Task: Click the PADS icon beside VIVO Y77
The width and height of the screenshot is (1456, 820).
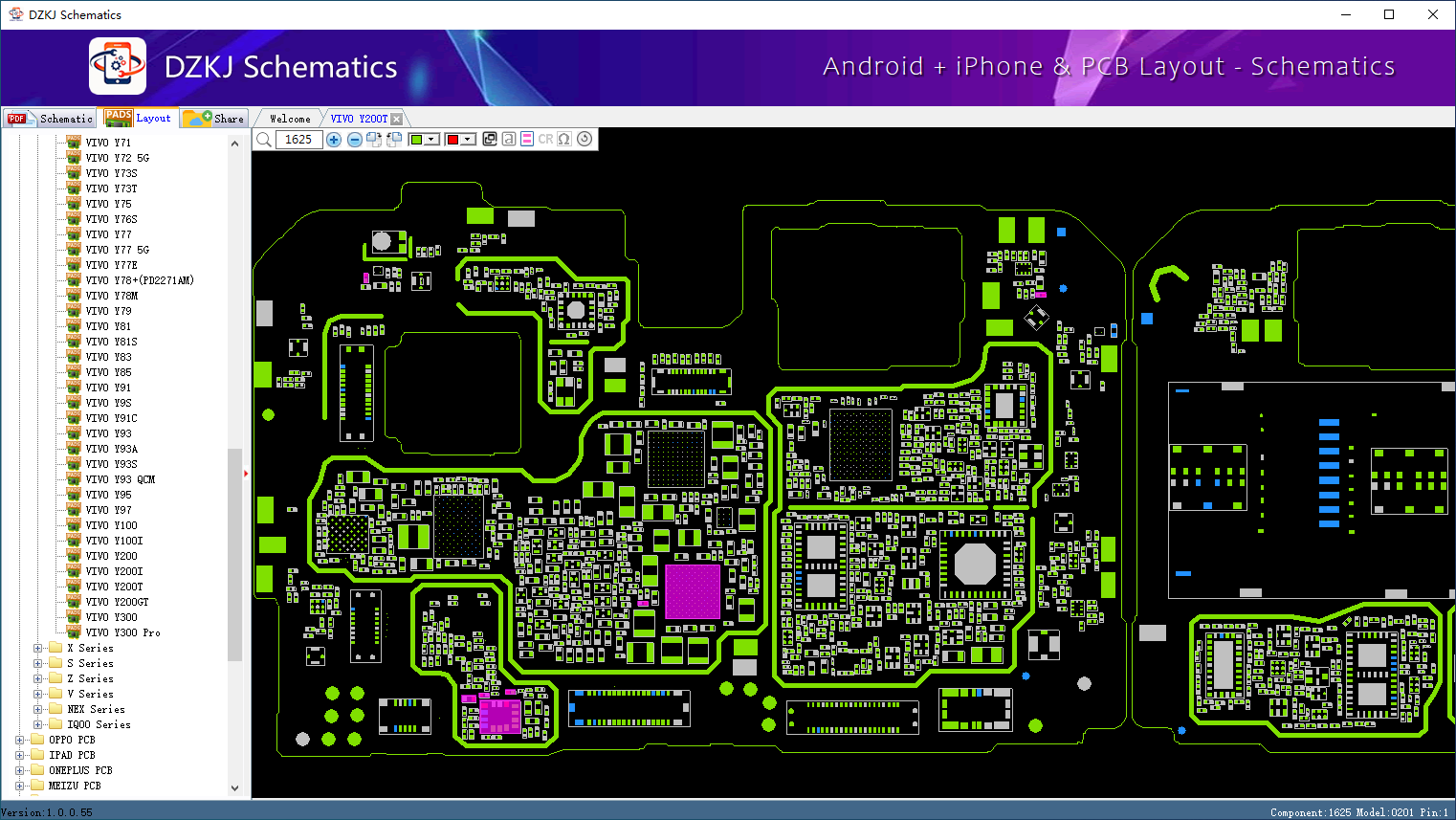Action: point(74,234)
